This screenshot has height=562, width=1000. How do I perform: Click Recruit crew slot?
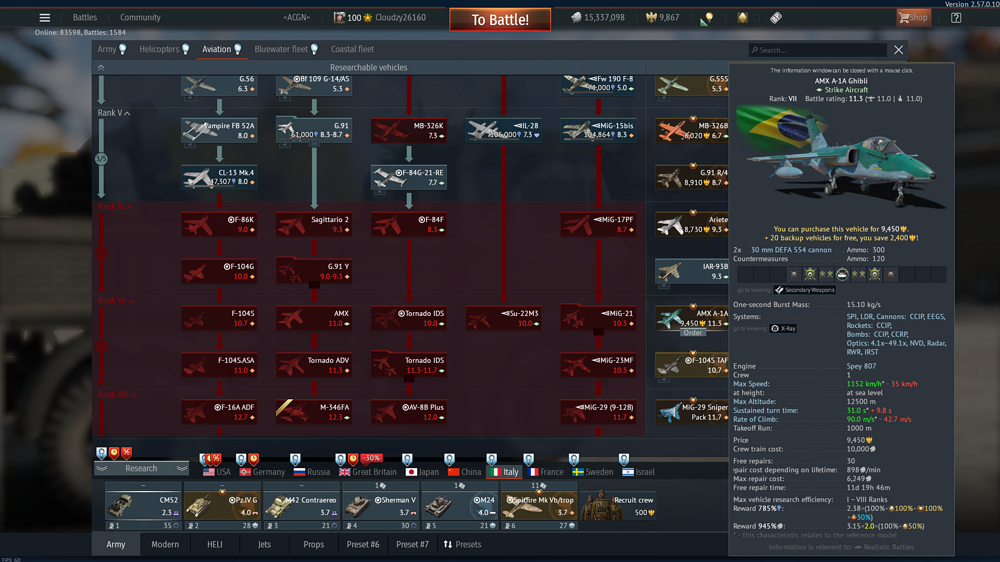(x=617, y=507)
